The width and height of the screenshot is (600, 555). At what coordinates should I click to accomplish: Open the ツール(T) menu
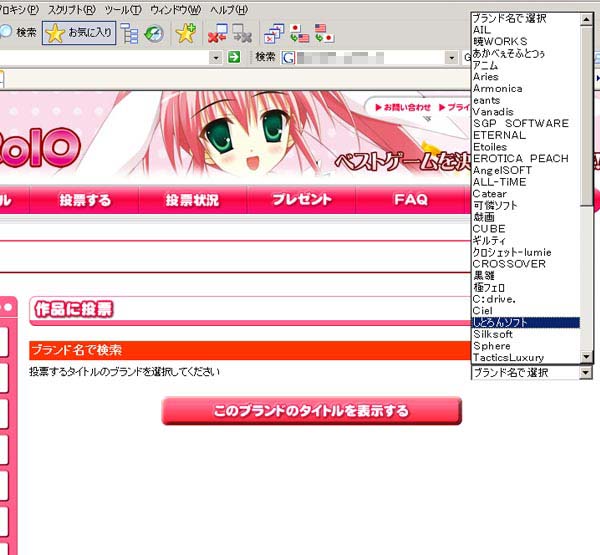[x=123, y=10]
